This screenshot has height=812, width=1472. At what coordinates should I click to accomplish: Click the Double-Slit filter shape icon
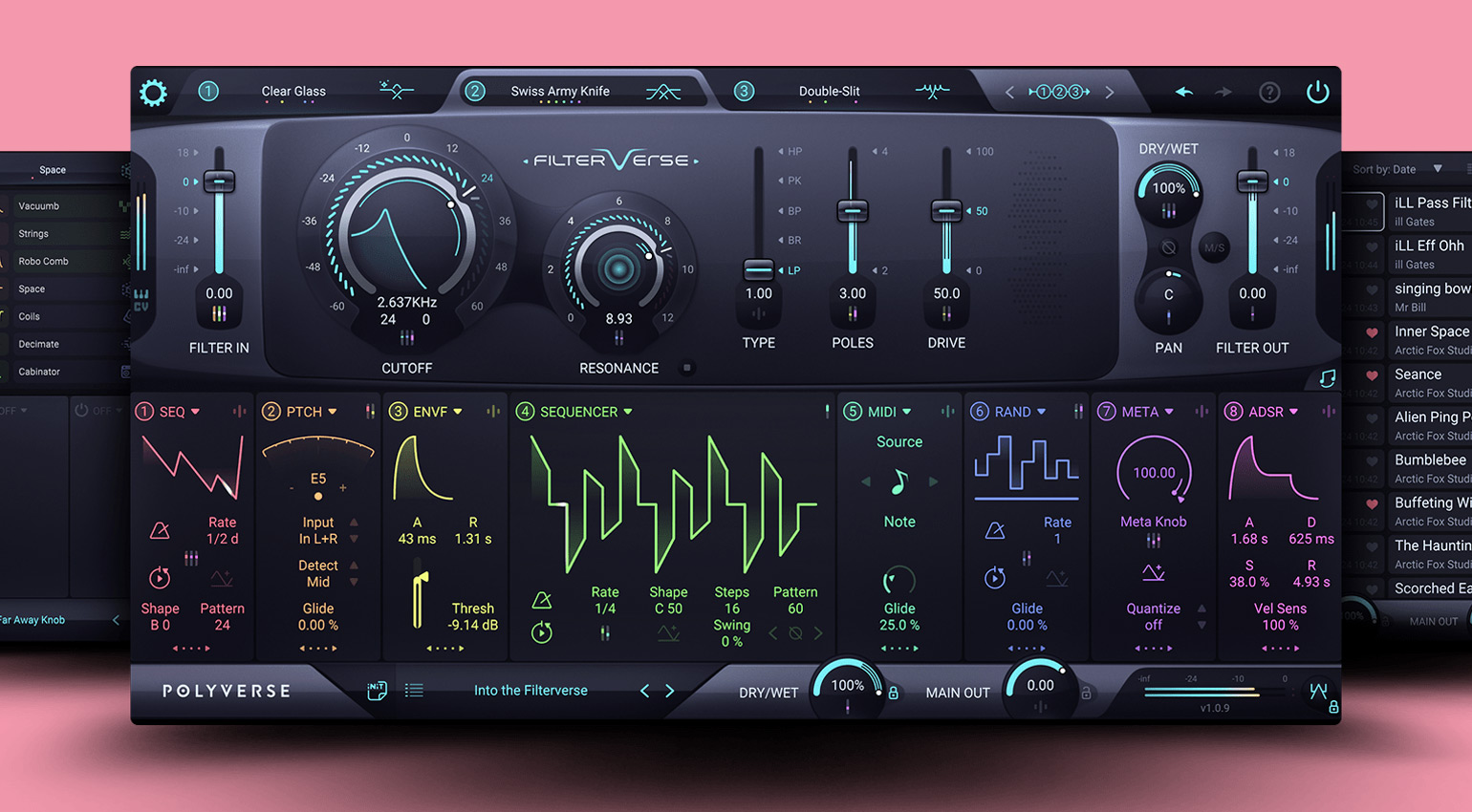pos(932,92)
